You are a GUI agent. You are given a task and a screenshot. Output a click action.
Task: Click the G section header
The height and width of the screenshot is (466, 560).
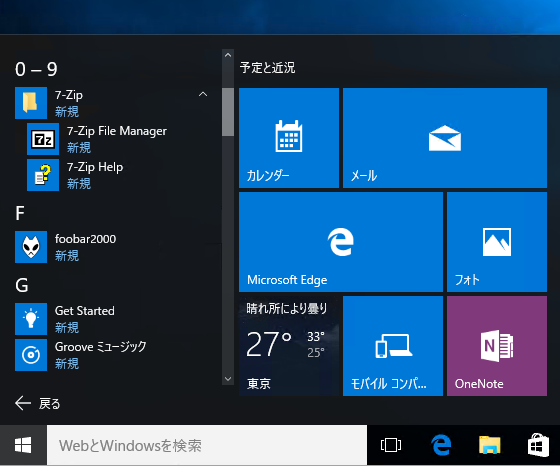tap(21, 285)
